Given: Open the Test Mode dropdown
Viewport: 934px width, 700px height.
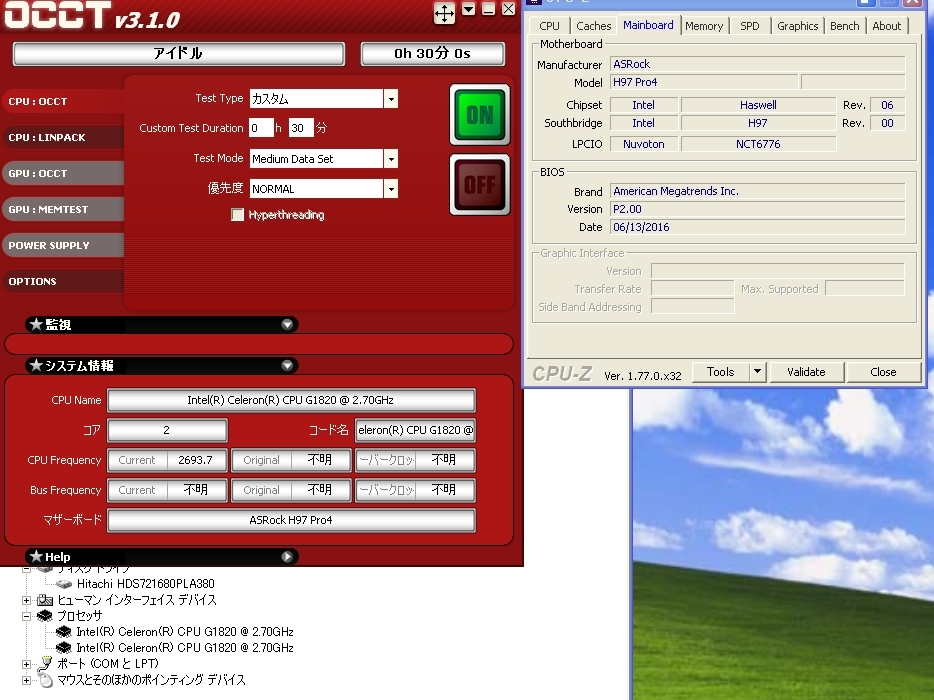Looking at the screenshot, I should click(x=391, y=158).
